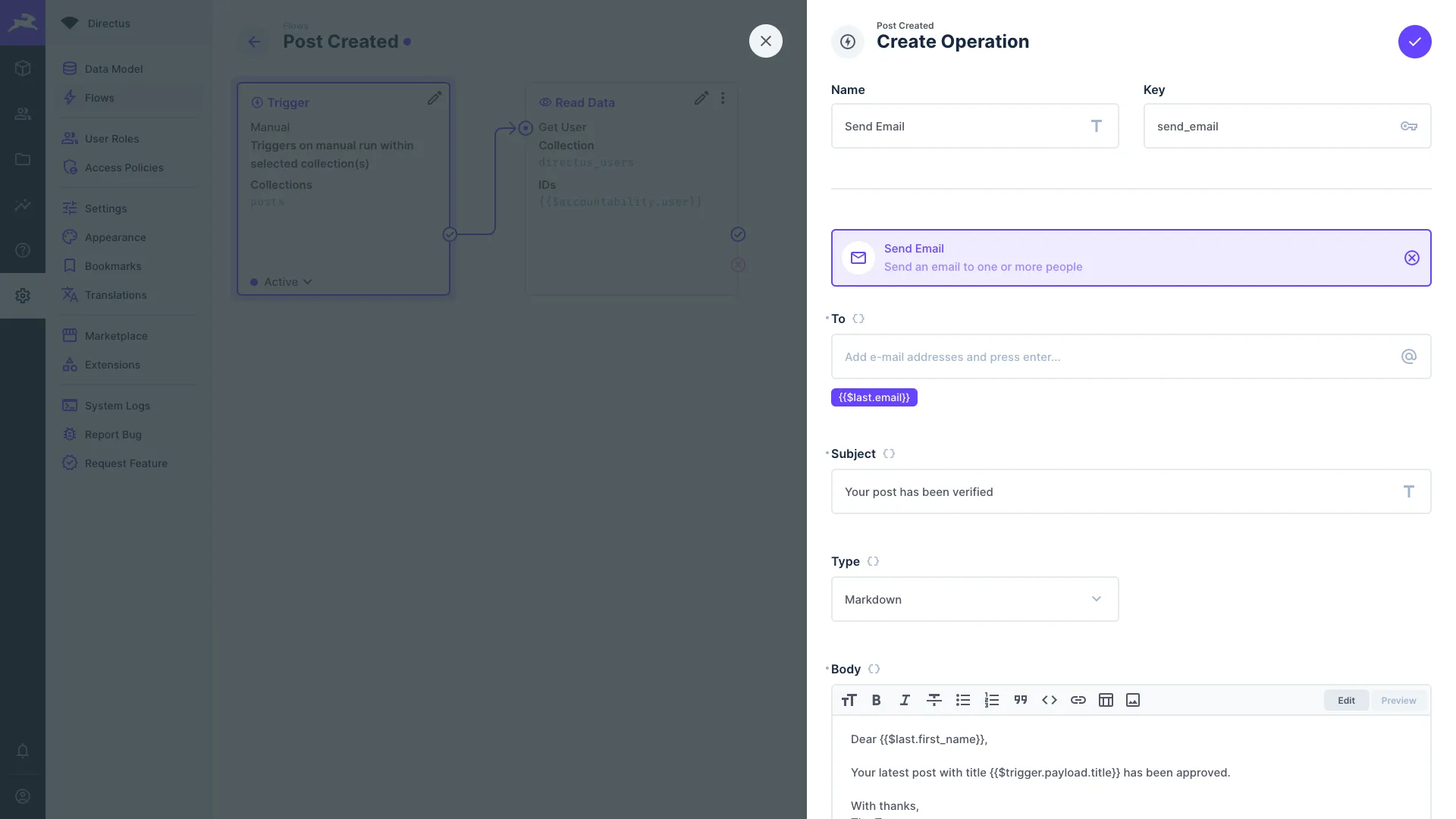The image size is (1456, 819).
Task: Insert a code block in the body
Action: click(1050, 700)
